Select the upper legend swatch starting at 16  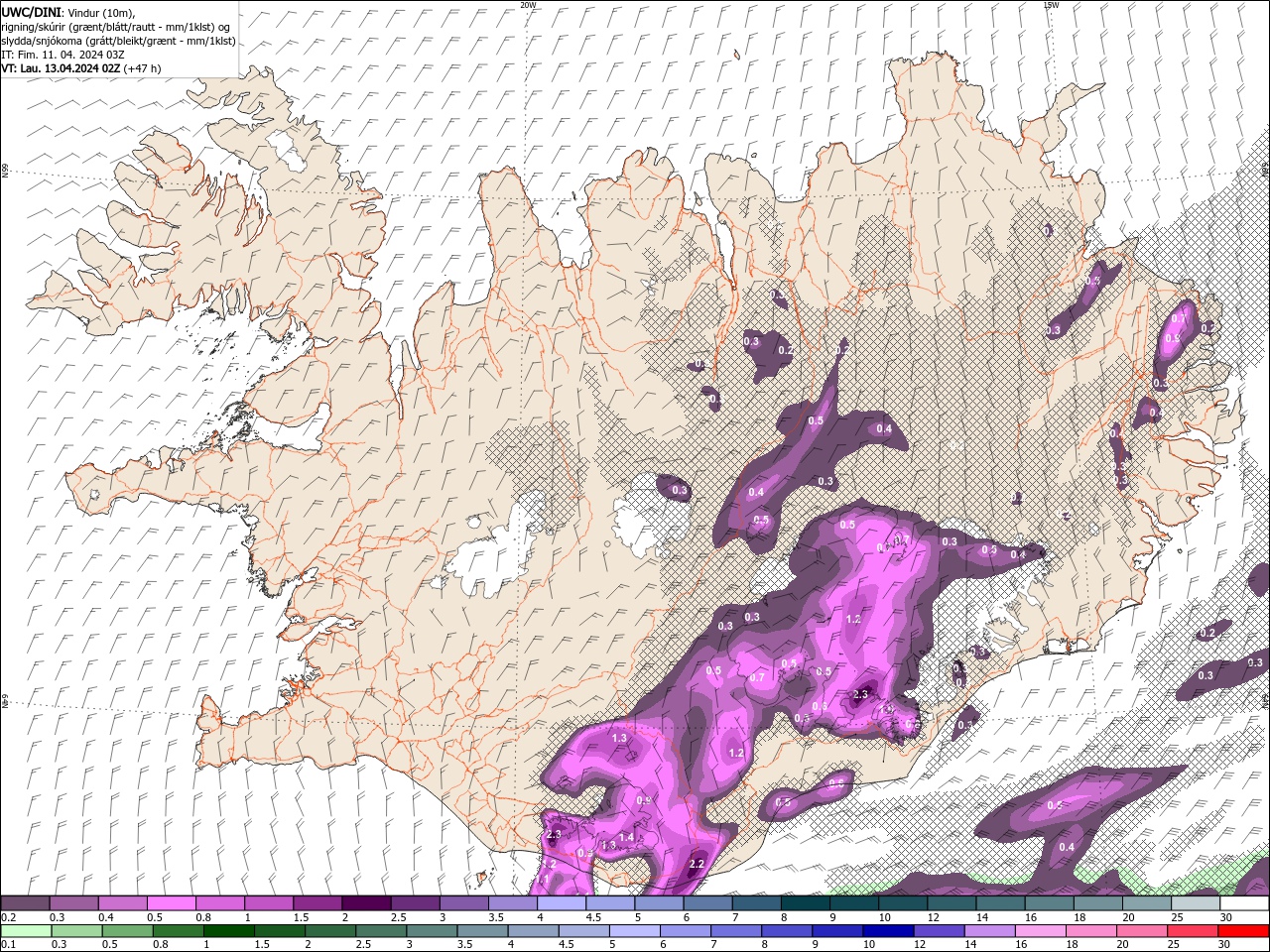coord(1049,903)
